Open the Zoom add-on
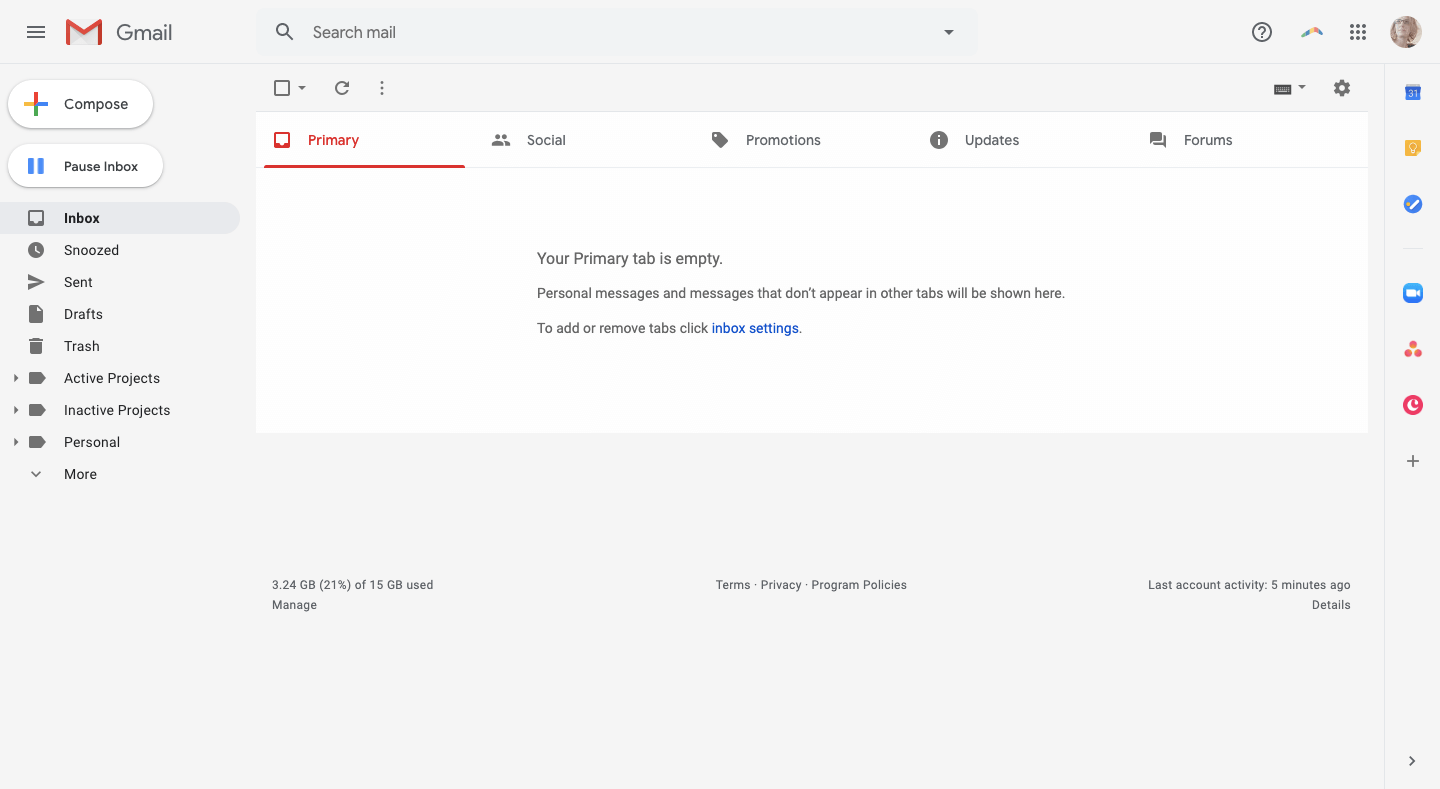 pos(1413,292)
